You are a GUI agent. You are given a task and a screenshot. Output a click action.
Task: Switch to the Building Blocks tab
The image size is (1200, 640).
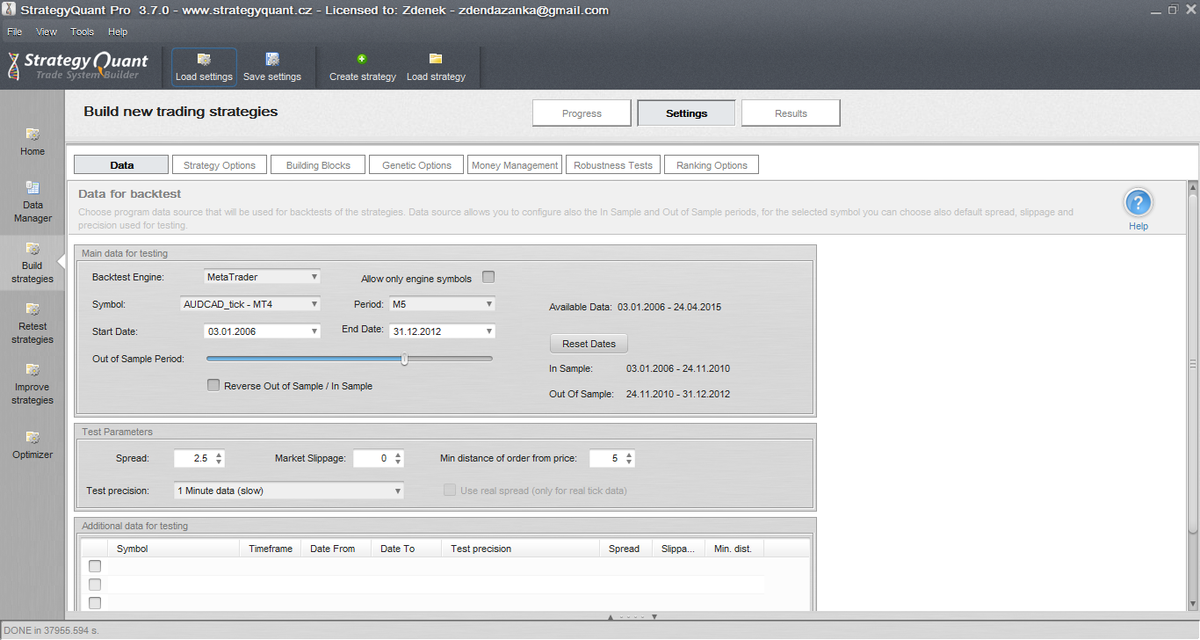pos(318,165)
